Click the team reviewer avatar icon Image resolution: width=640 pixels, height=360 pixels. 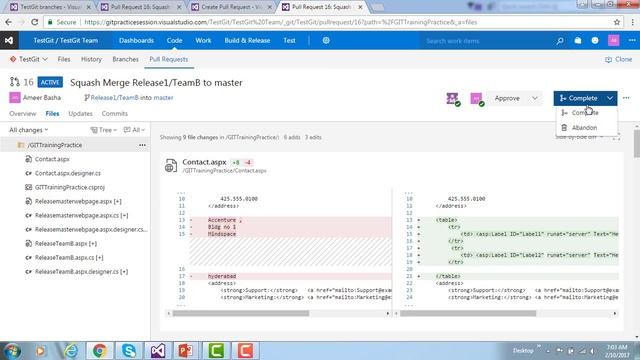[453, 99]
